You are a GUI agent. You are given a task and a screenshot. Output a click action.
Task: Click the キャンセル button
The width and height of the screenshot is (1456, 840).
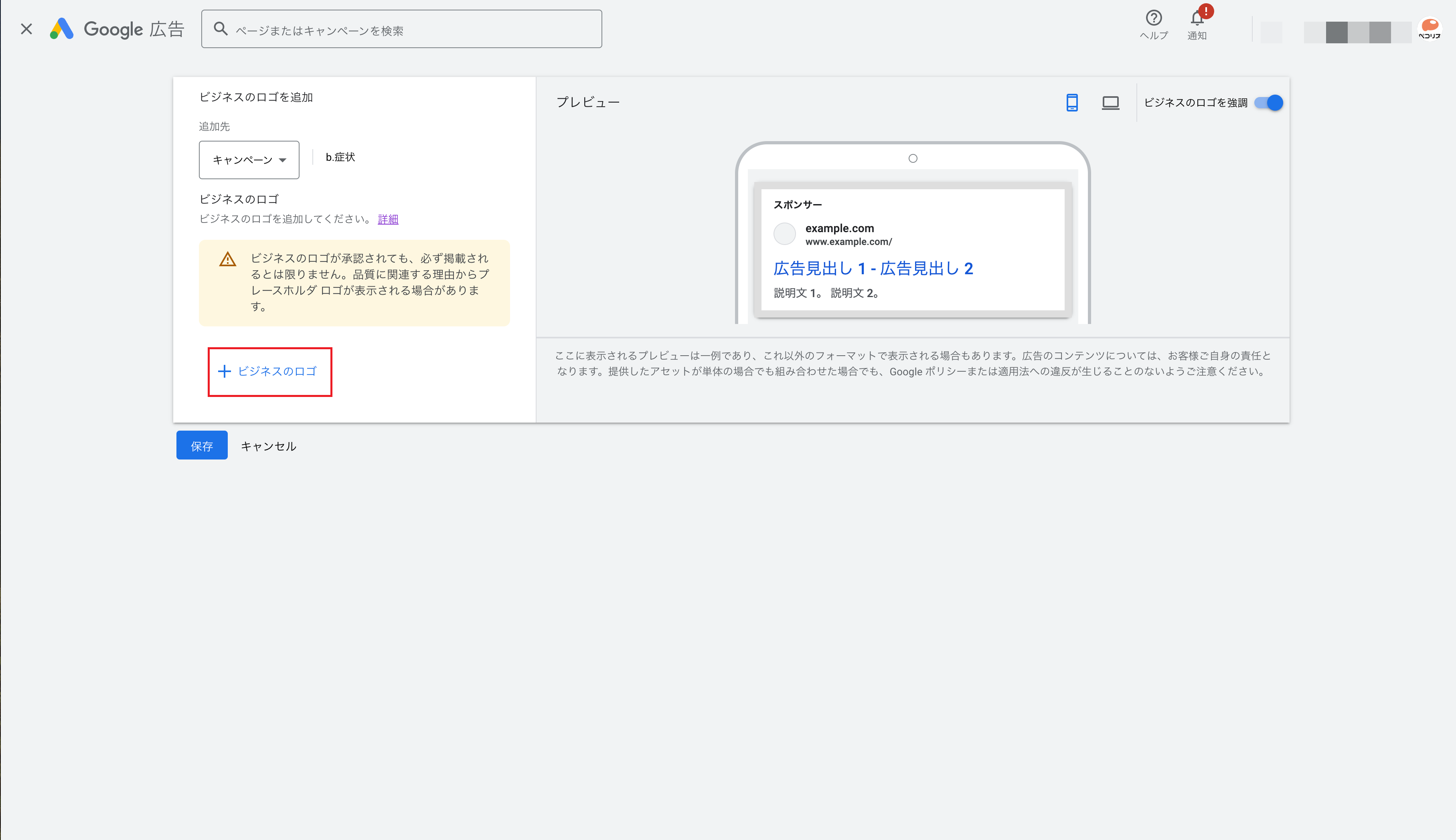point(268,446)
